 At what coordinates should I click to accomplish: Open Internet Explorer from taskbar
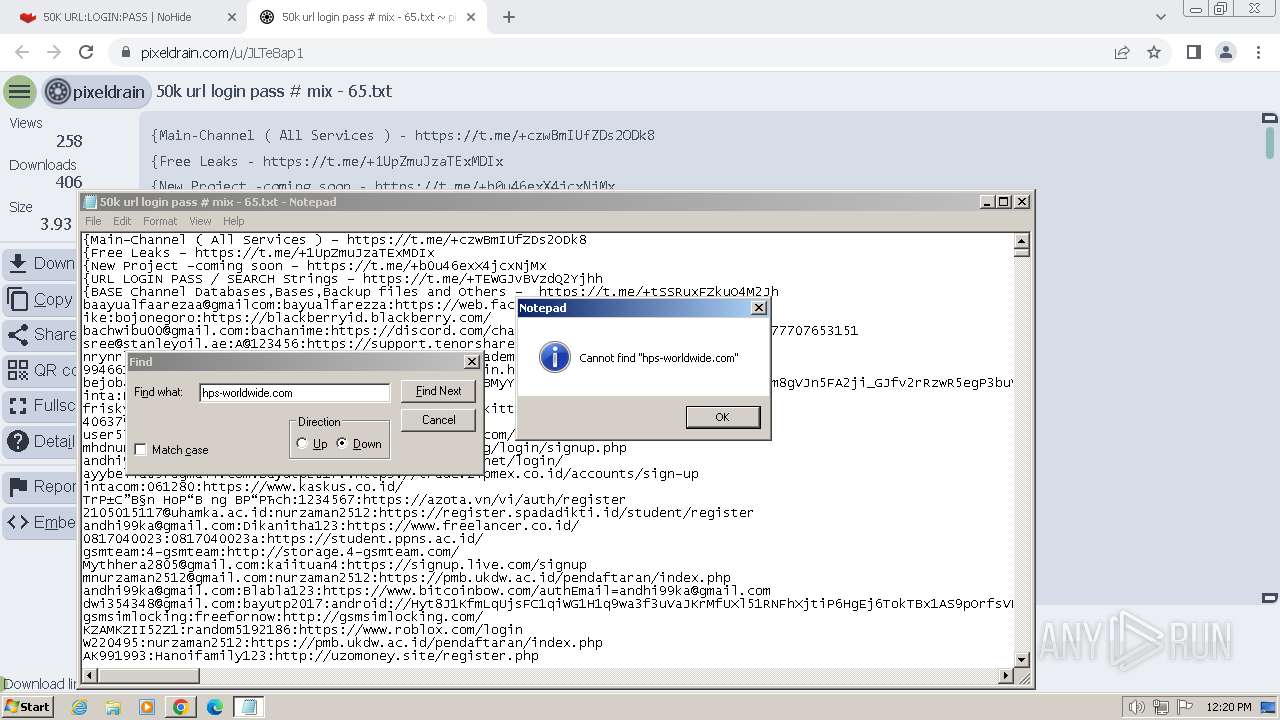pyautogui.click(x=79, y=707)
